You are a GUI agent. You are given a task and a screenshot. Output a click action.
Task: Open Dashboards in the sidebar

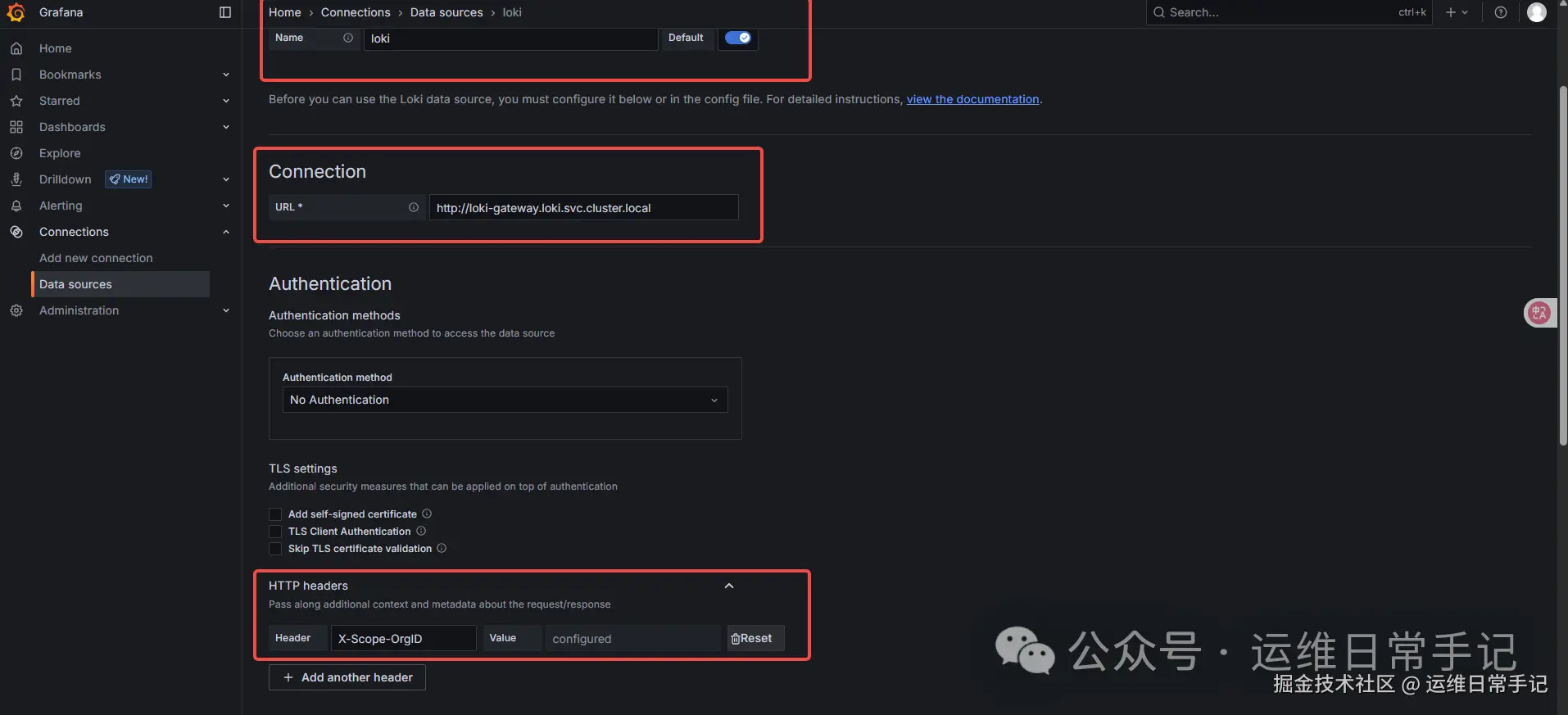point(72,127)
